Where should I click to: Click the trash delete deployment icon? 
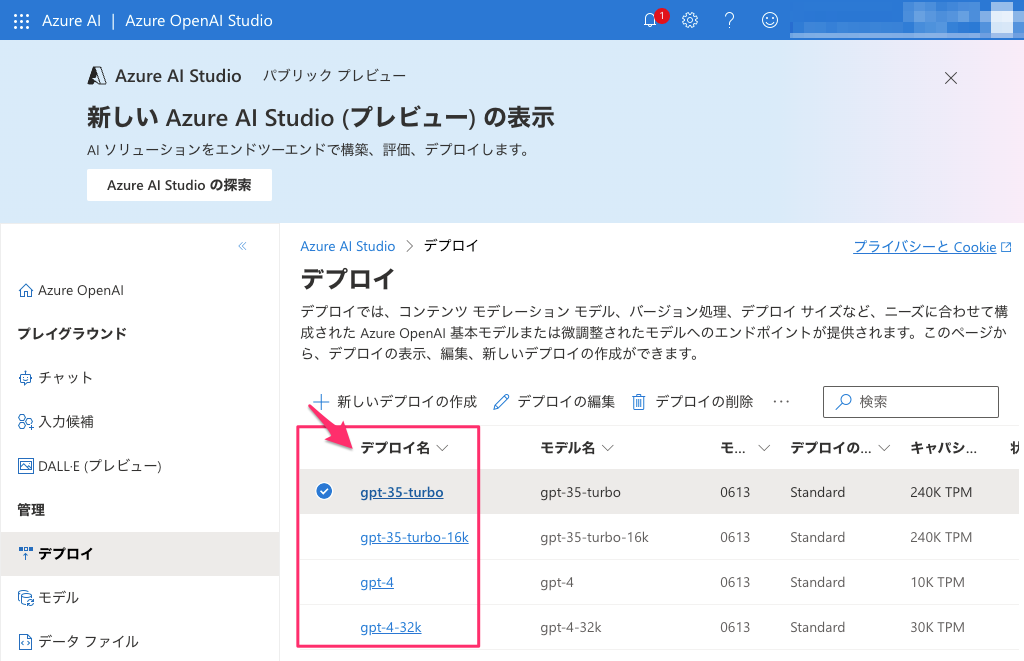pyautogui.click(x=639, y=402)
